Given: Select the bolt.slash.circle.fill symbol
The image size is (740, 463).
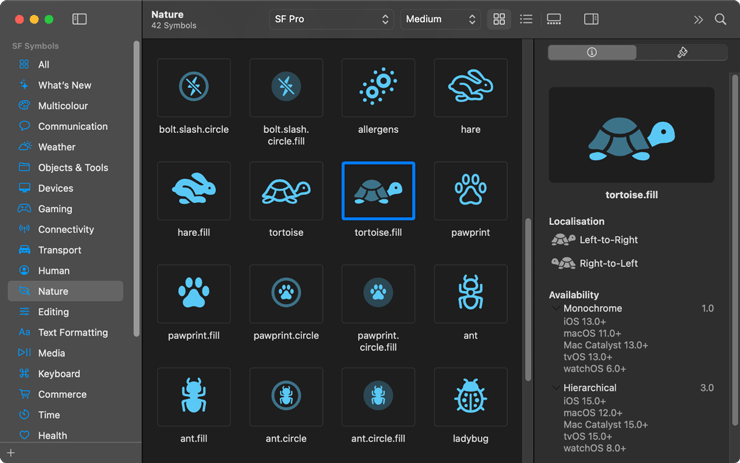Looking at the screenshot, I should (286, 87).
